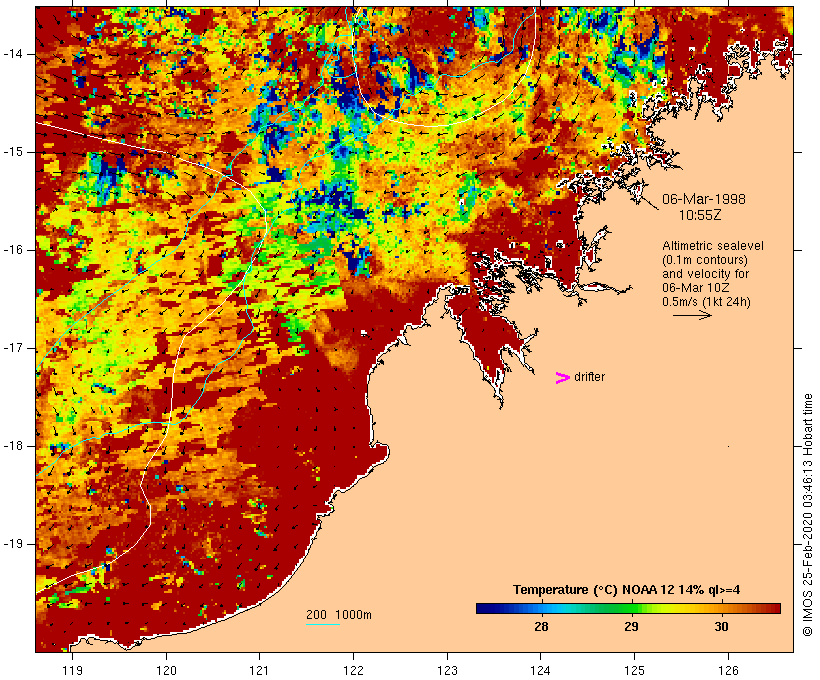Click the '122' longitude axis label
Image resolution: width=820 pixels, height=680 pixels.
[x=354, y=670]
